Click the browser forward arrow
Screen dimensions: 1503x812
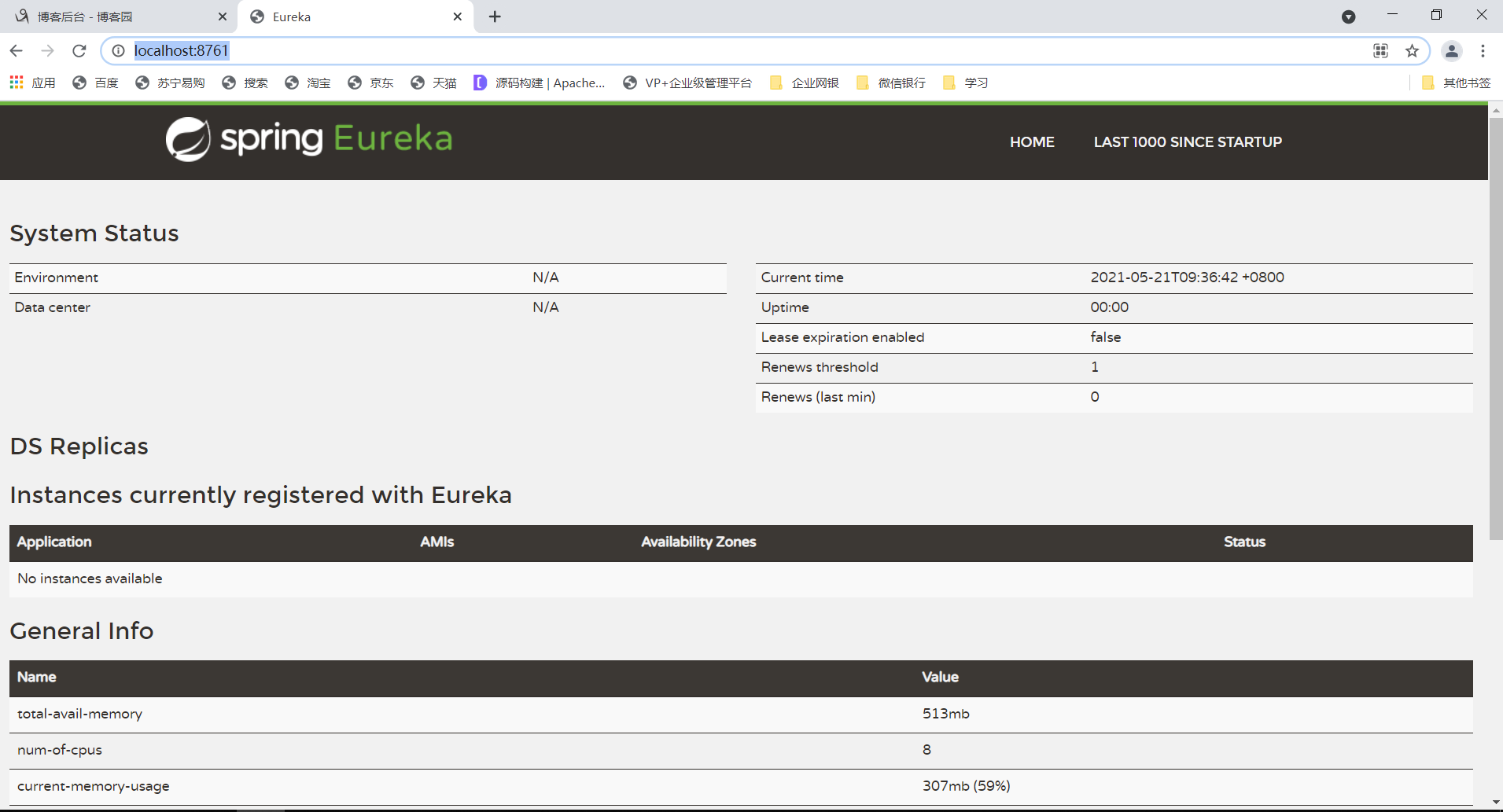click(x=48, y=51)
